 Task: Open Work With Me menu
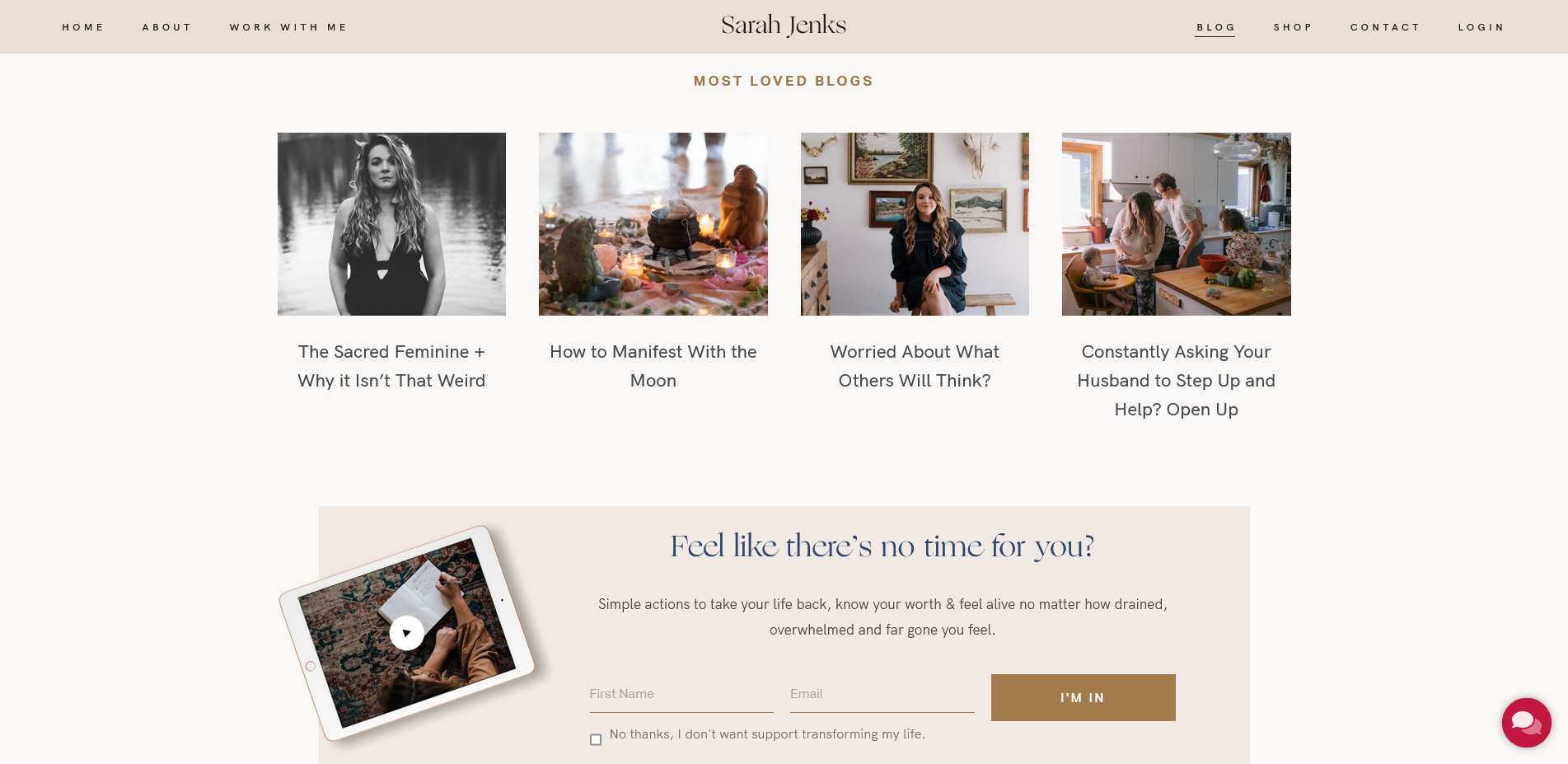288,27
